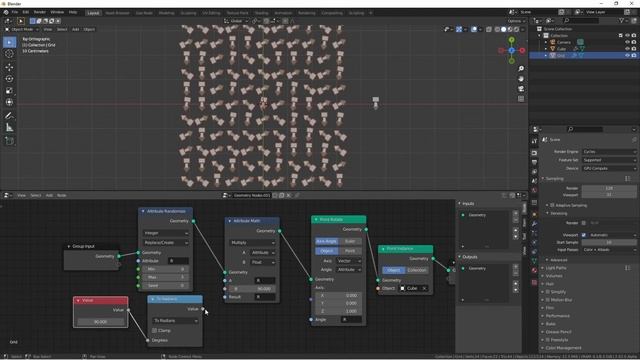
Task: Expand the Camera item in outliner
Action: (x=546, y=42)
